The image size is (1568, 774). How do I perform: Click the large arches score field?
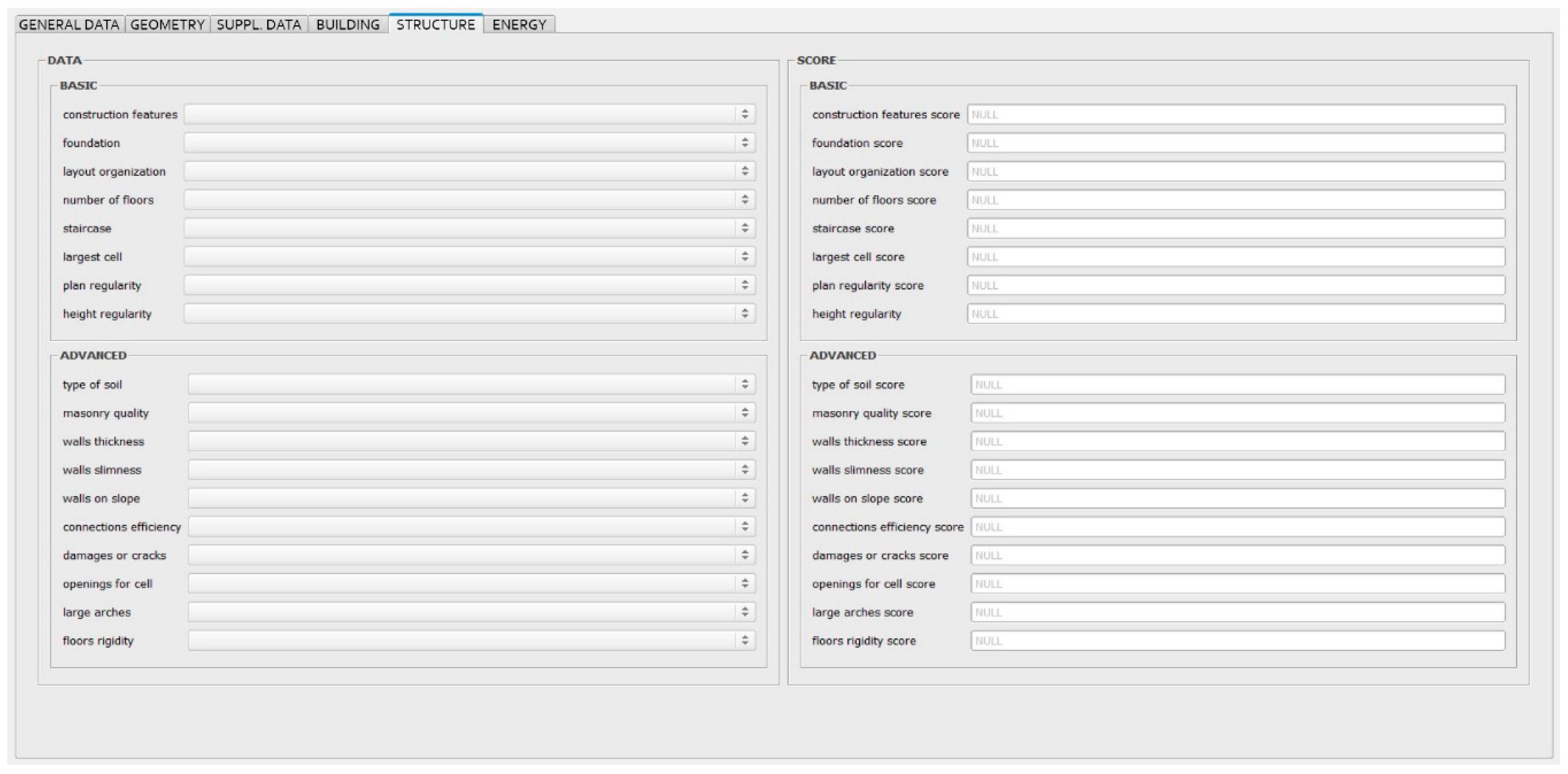click(x=1238, y=612)
